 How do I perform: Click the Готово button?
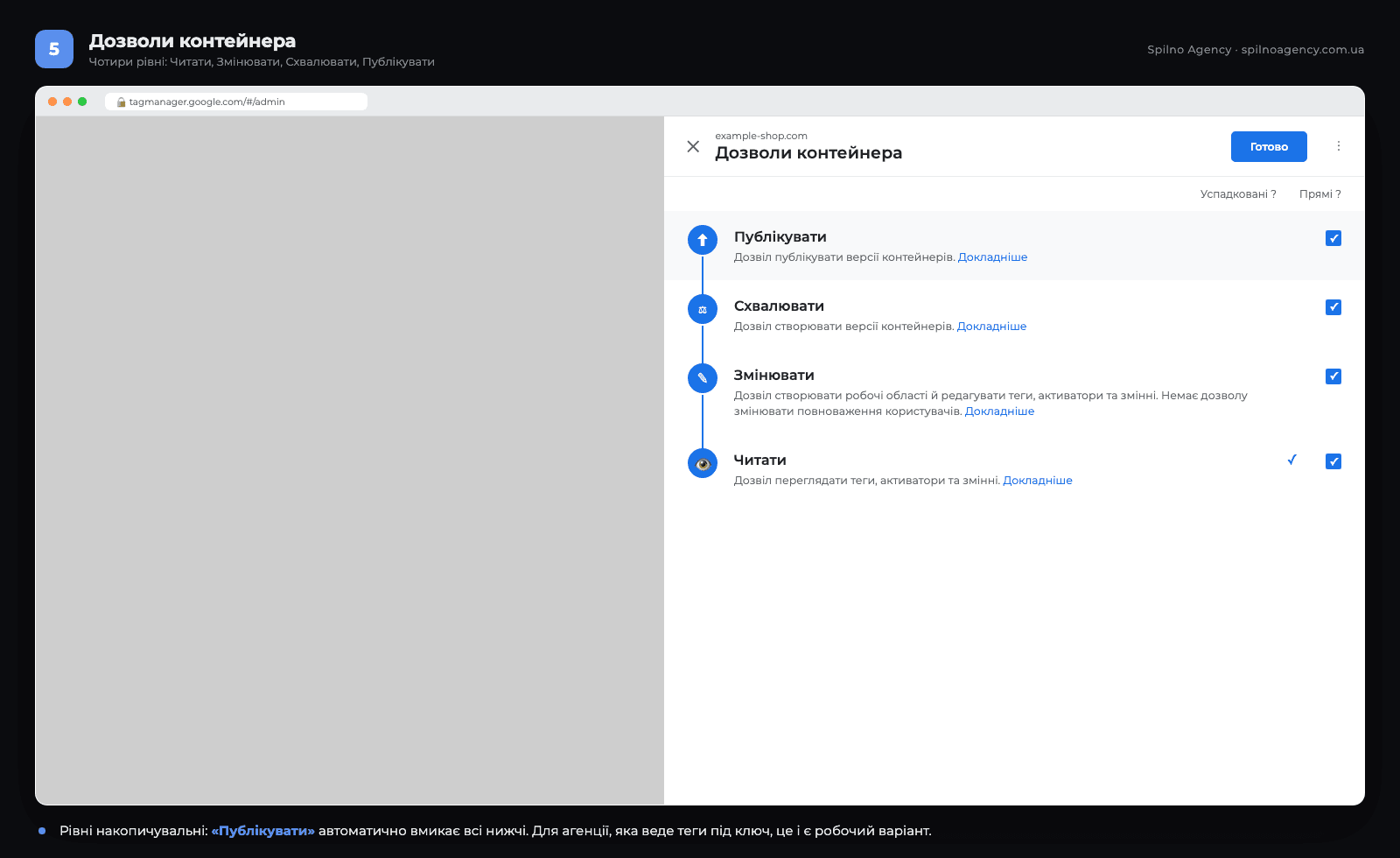[x=1269, y=146]
